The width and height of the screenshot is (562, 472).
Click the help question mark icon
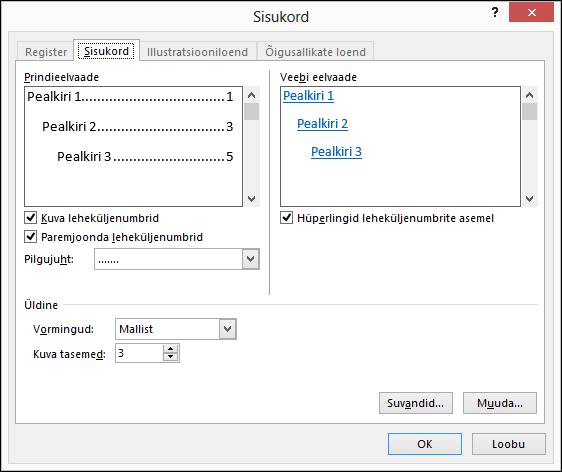point(495,13)
